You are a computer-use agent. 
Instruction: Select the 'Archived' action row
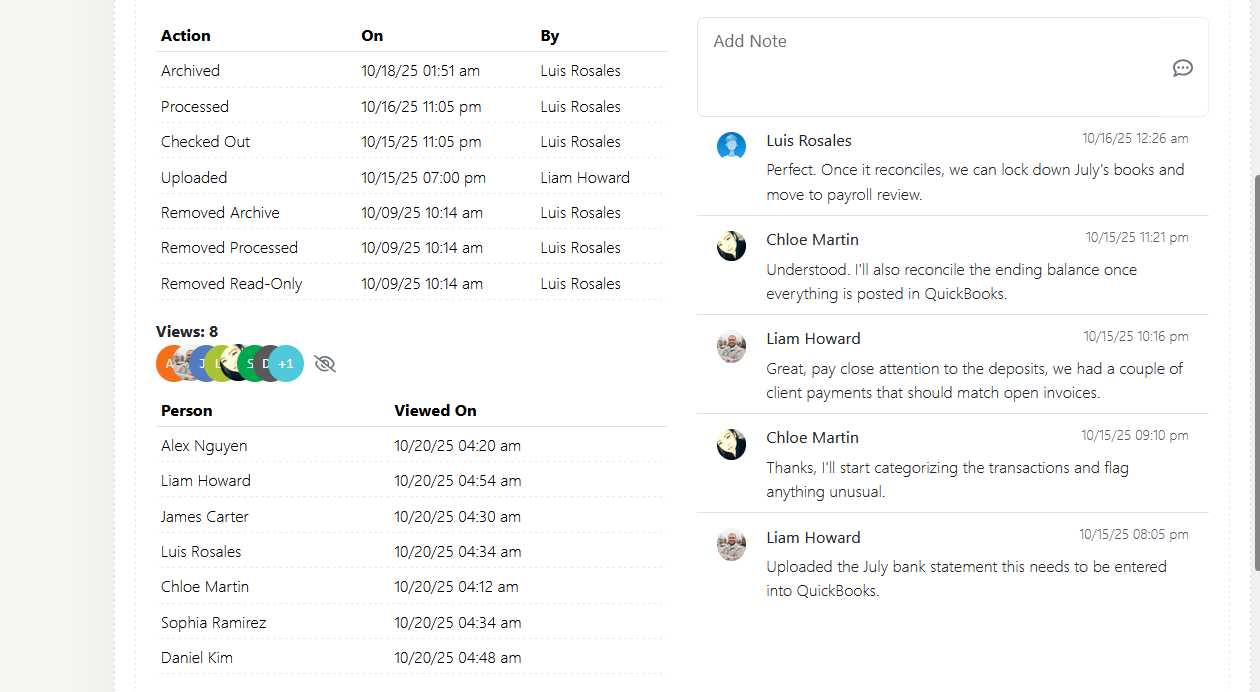[191, 71]
